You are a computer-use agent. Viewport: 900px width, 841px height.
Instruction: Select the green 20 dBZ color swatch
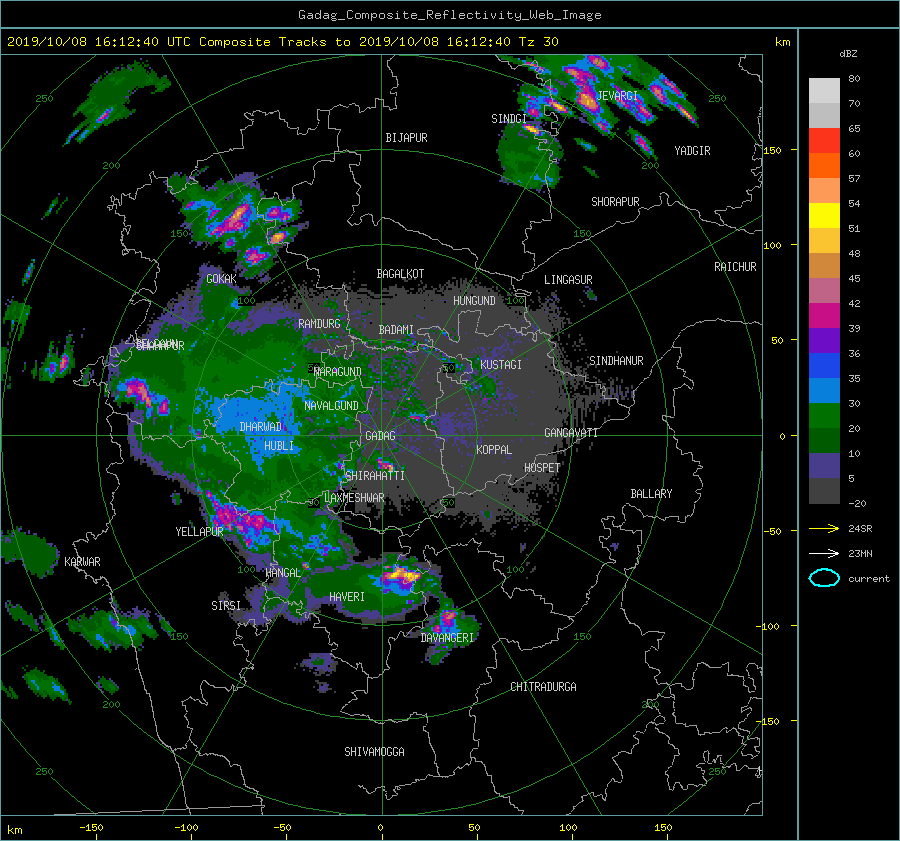[x=824, y=416]
